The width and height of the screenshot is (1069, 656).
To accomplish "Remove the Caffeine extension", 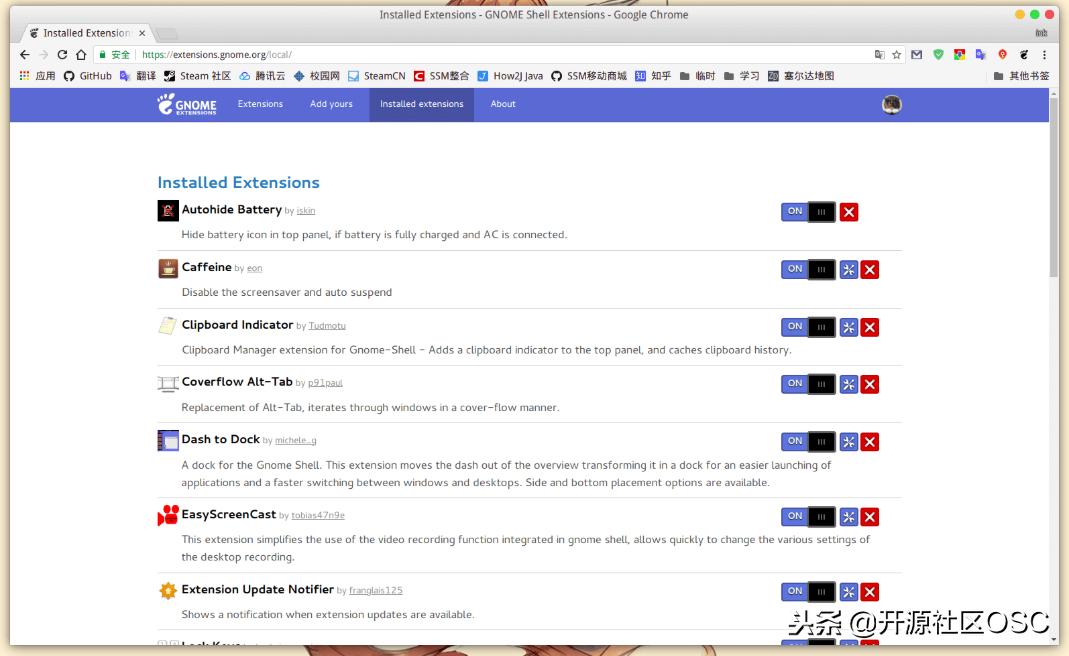I will pyautogui.click(x=870, y=269).
